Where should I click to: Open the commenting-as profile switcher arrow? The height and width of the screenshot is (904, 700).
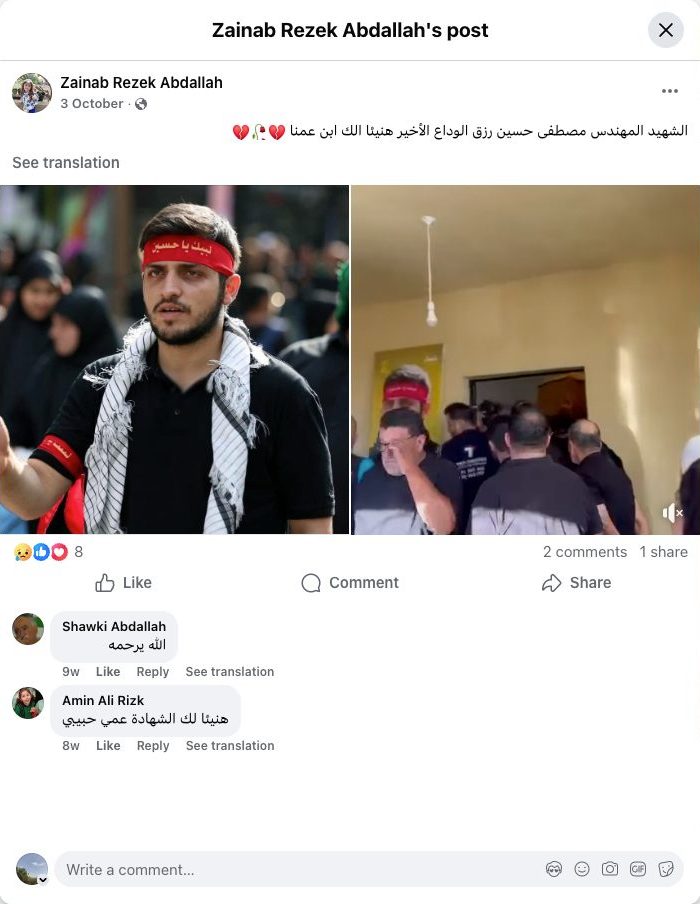click(x=43, y=880)
